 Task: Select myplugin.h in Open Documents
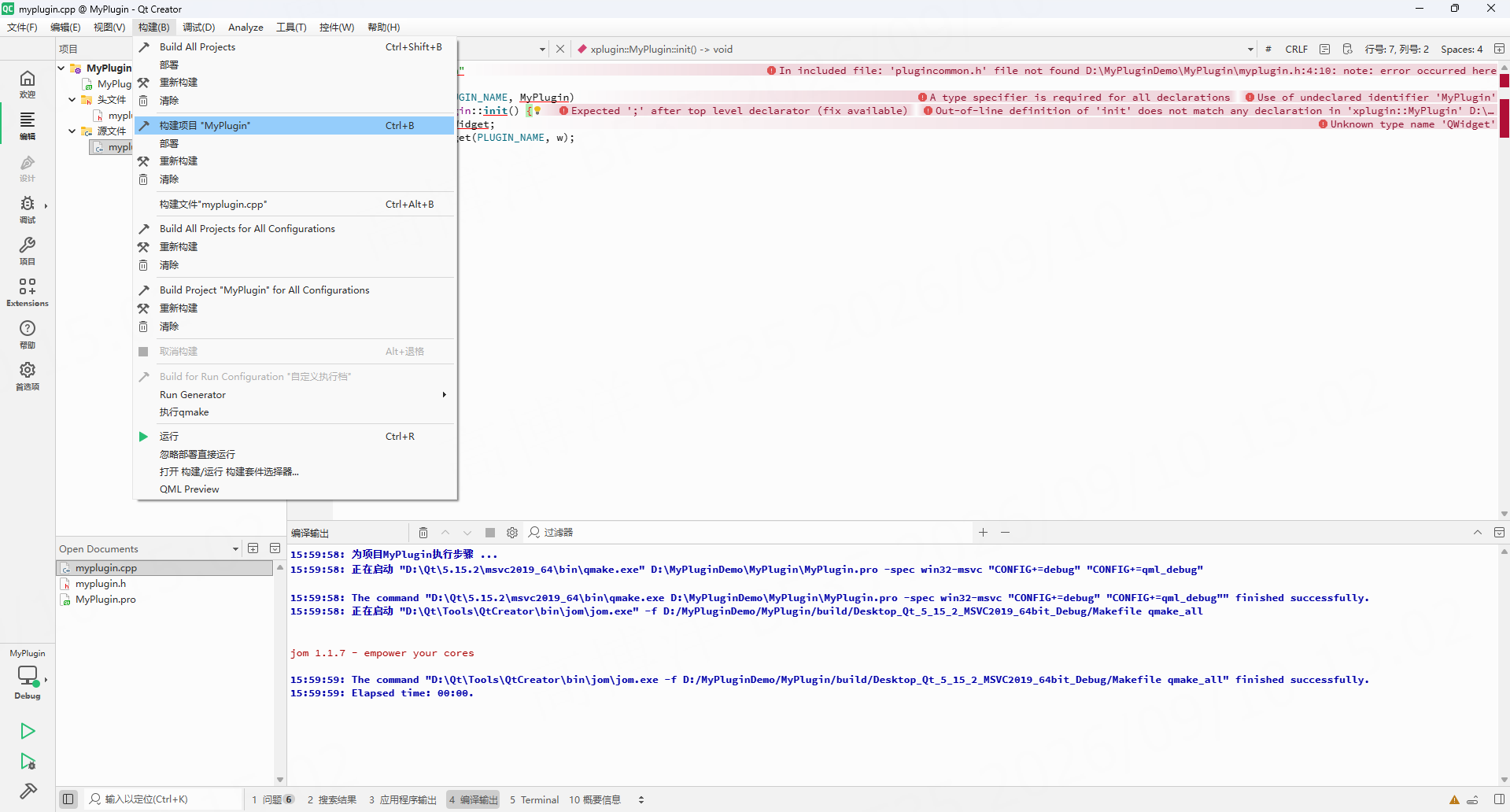point(100,584)
